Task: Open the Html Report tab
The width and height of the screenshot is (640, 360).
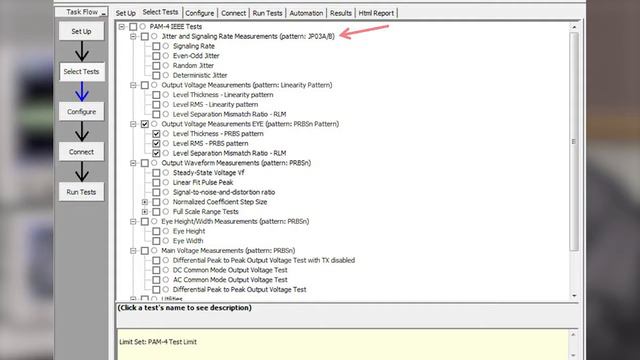Action: tap(376, 13)
